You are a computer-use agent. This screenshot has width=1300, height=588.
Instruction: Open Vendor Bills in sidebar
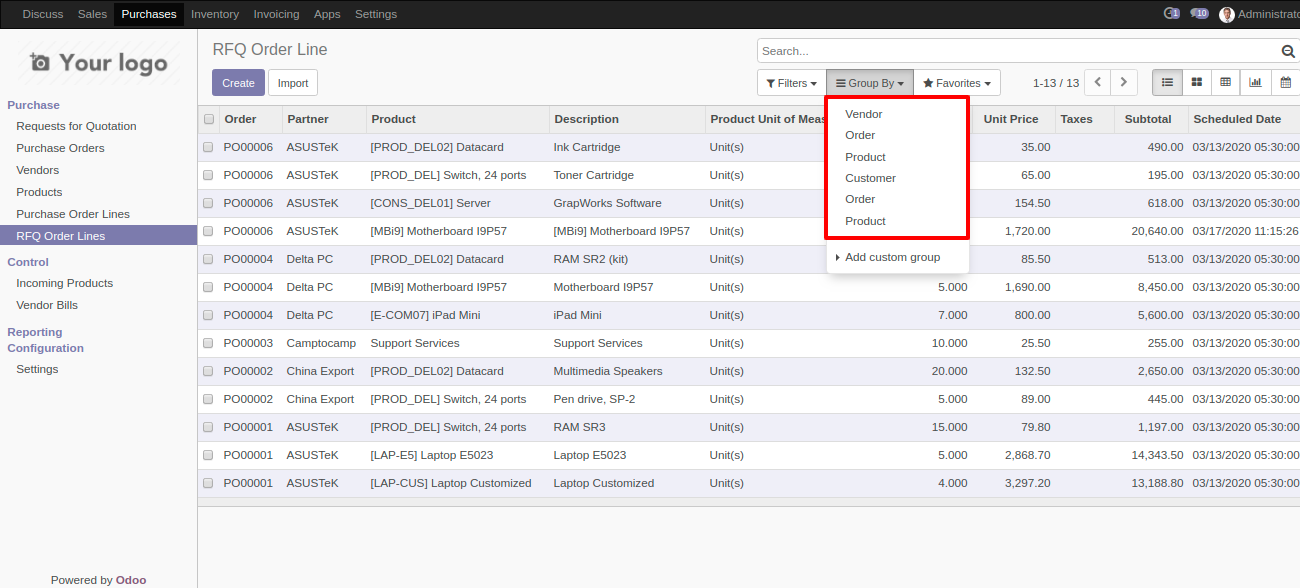click(47, 305)
